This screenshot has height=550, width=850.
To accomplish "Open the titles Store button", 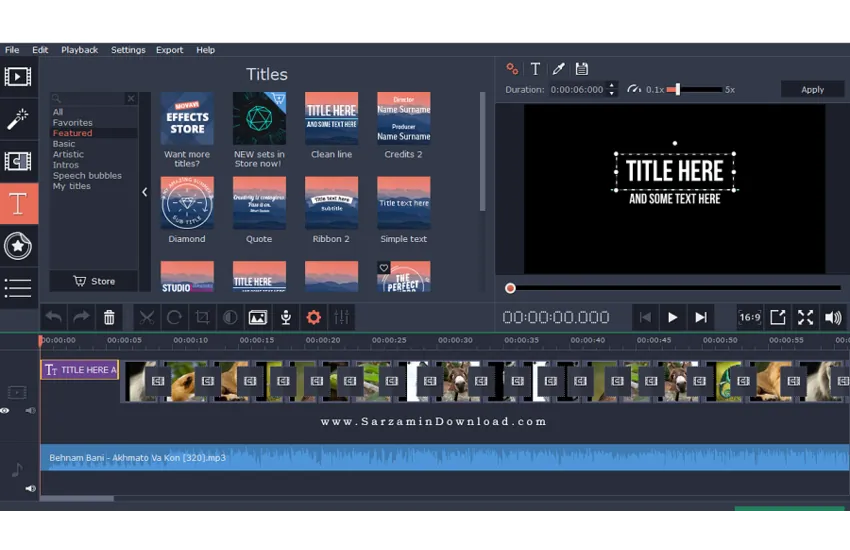I will tap(95, 281).
